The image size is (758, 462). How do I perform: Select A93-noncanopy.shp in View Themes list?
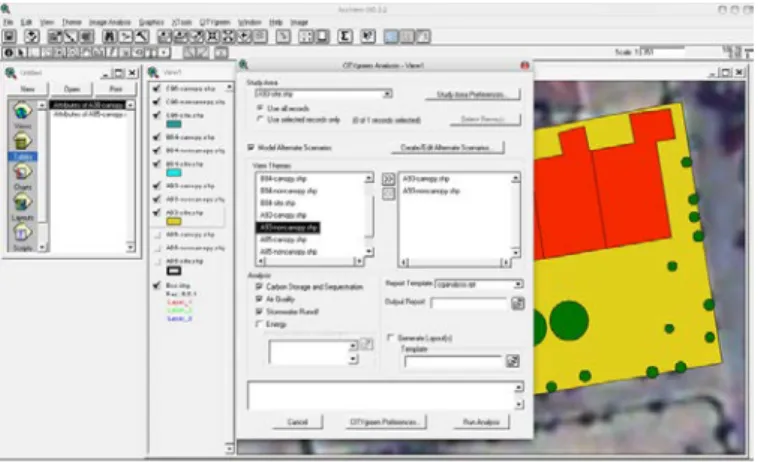click(x=288, y=227)
